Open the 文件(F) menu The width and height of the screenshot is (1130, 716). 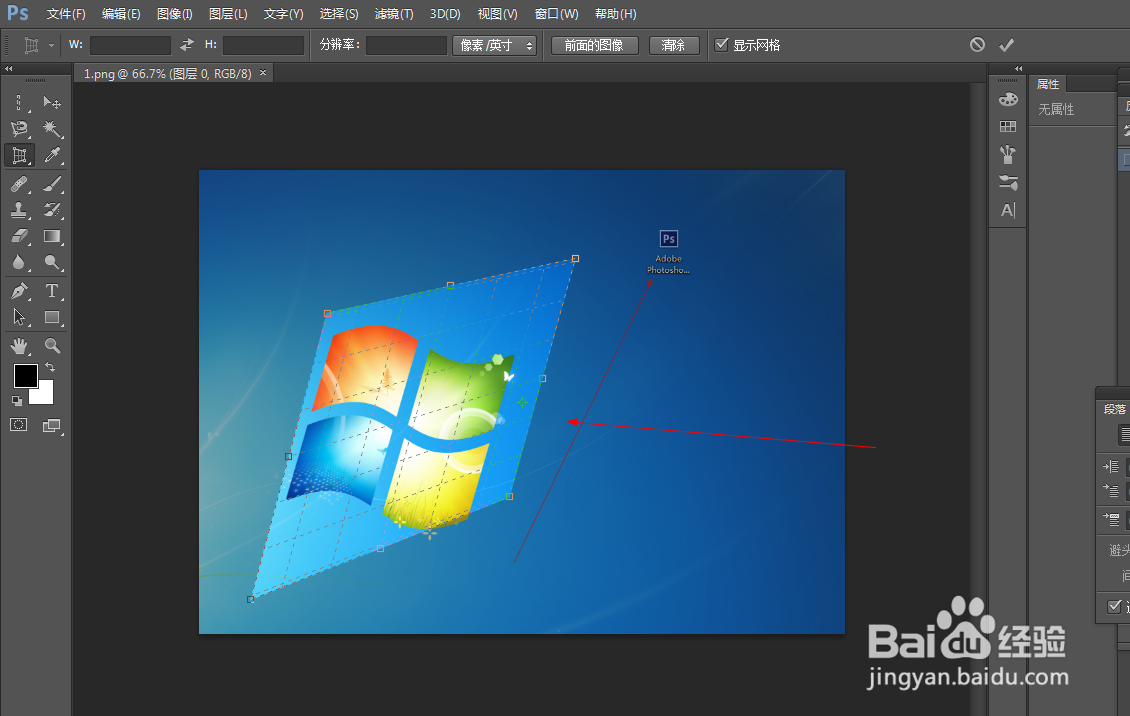tap(66, 14)
